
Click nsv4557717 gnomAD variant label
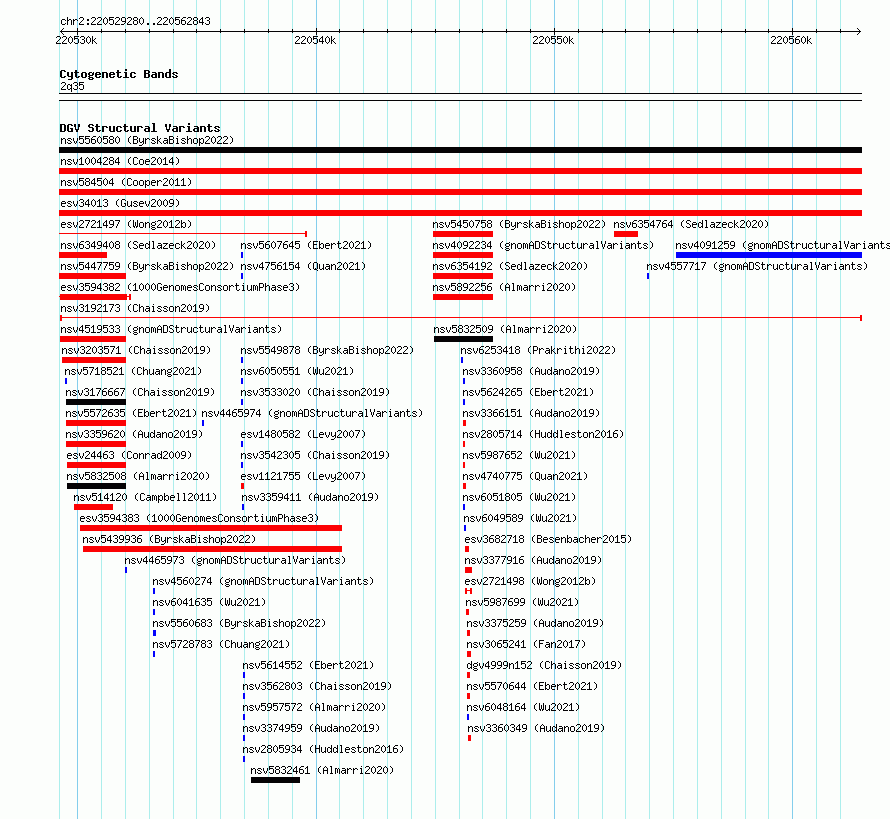757,266
